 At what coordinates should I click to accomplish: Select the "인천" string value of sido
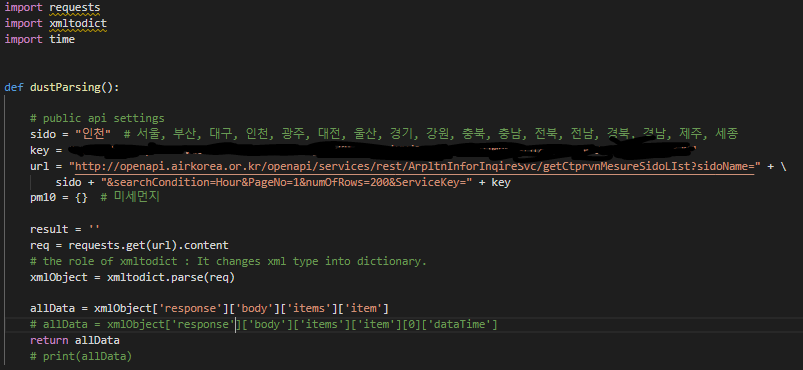(93, 134)
